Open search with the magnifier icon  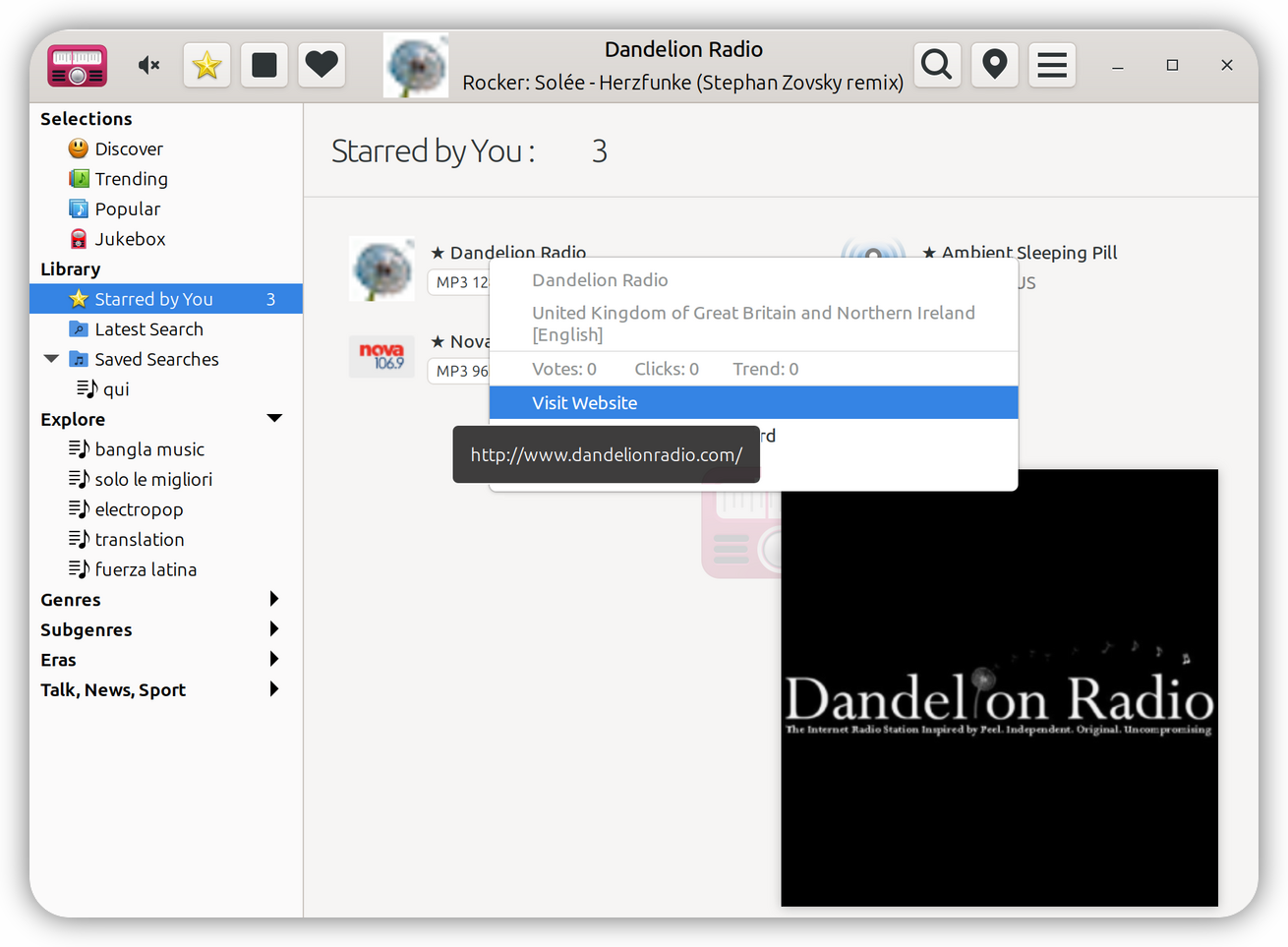tap(937, 66)
